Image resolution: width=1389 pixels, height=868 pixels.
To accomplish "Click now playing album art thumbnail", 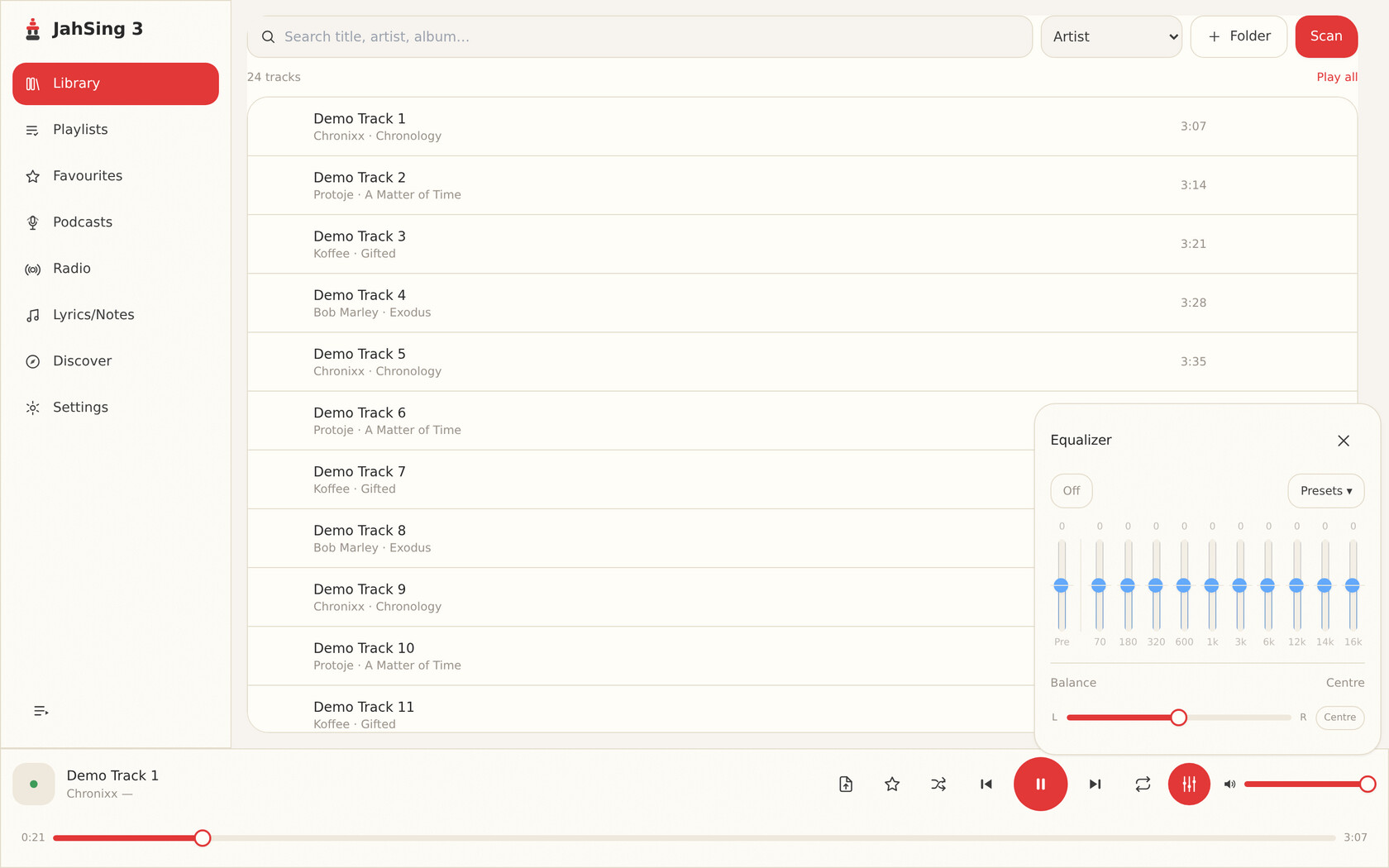I will tap(34, 785).
